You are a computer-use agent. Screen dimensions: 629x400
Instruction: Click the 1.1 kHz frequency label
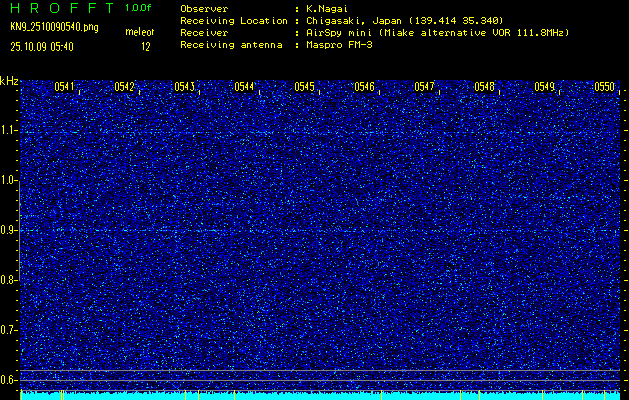9,130
